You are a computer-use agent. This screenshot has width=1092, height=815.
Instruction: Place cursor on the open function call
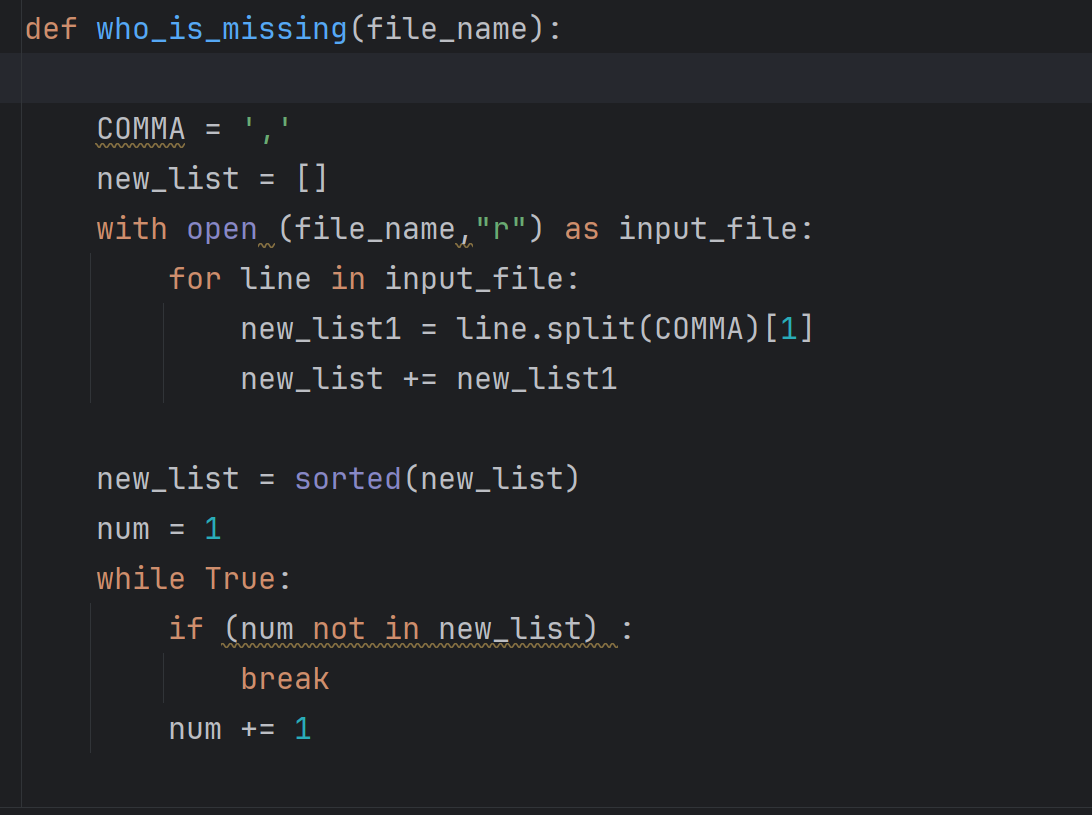coord(222,228)
